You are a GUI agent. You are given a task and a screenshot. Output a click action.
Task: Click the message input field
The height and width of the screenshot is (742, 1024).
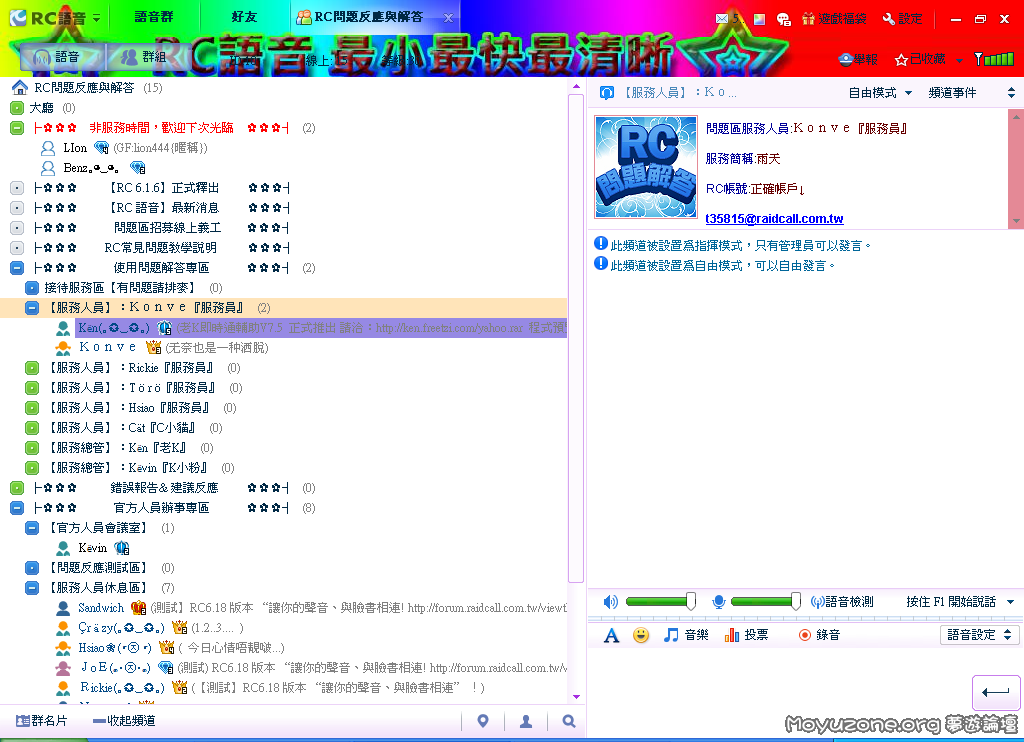(x=777, y=686)
